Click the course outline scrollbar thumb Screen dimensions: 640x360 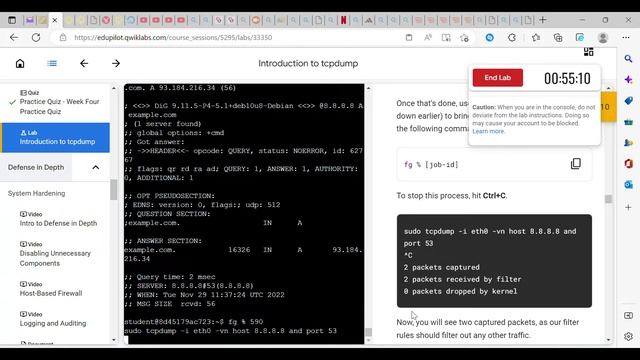point(113,190)
